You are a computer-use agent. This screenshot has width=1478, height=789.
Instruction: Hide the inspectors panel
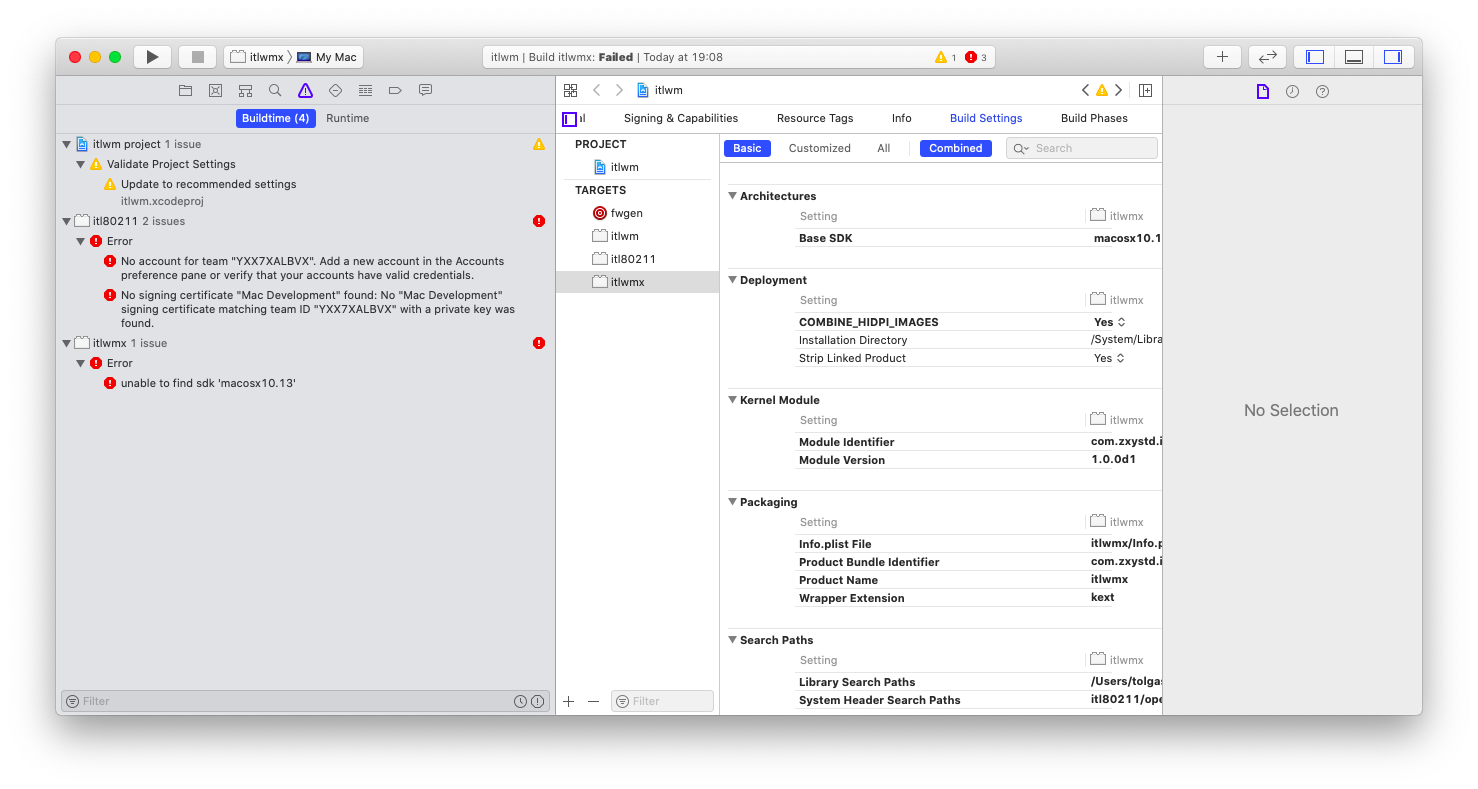(x=1392, y=57)
